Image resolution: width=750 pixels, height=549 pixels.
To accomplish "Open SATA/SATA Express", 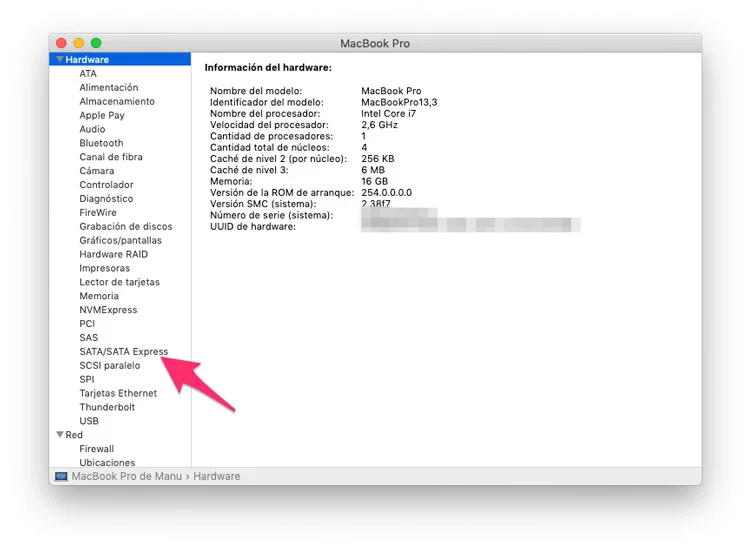I will [x=124, y=351].
